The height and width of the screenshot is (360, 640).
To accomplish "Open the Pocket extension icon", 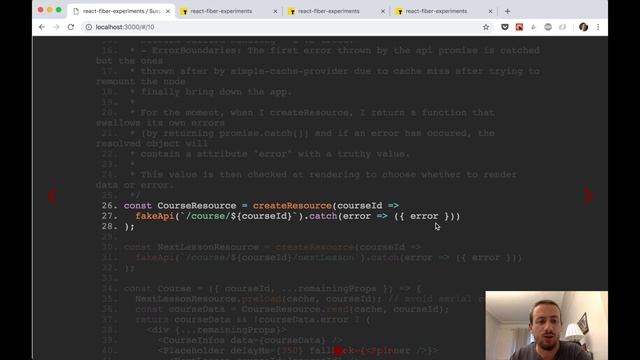I will (x=505, y=27).
